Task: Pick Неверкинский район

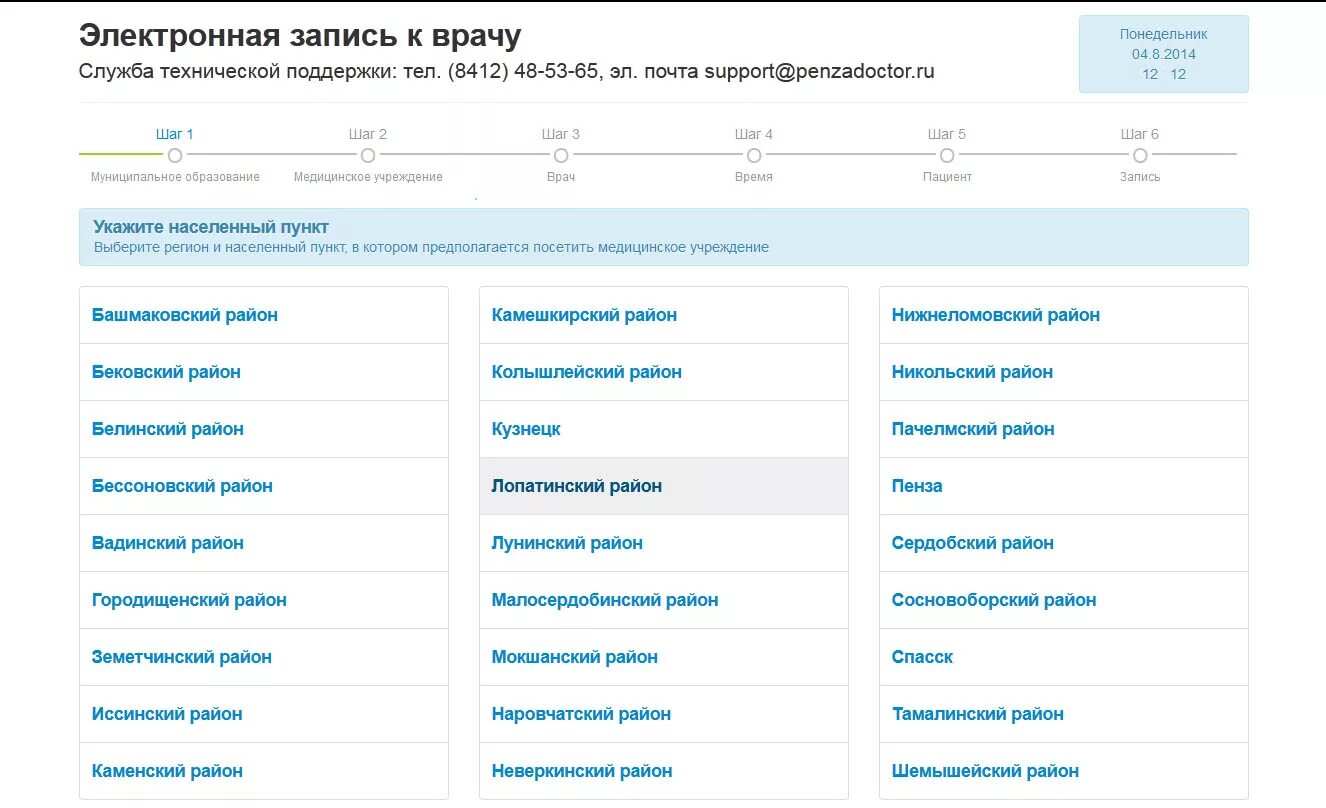Action: [664, 771]
